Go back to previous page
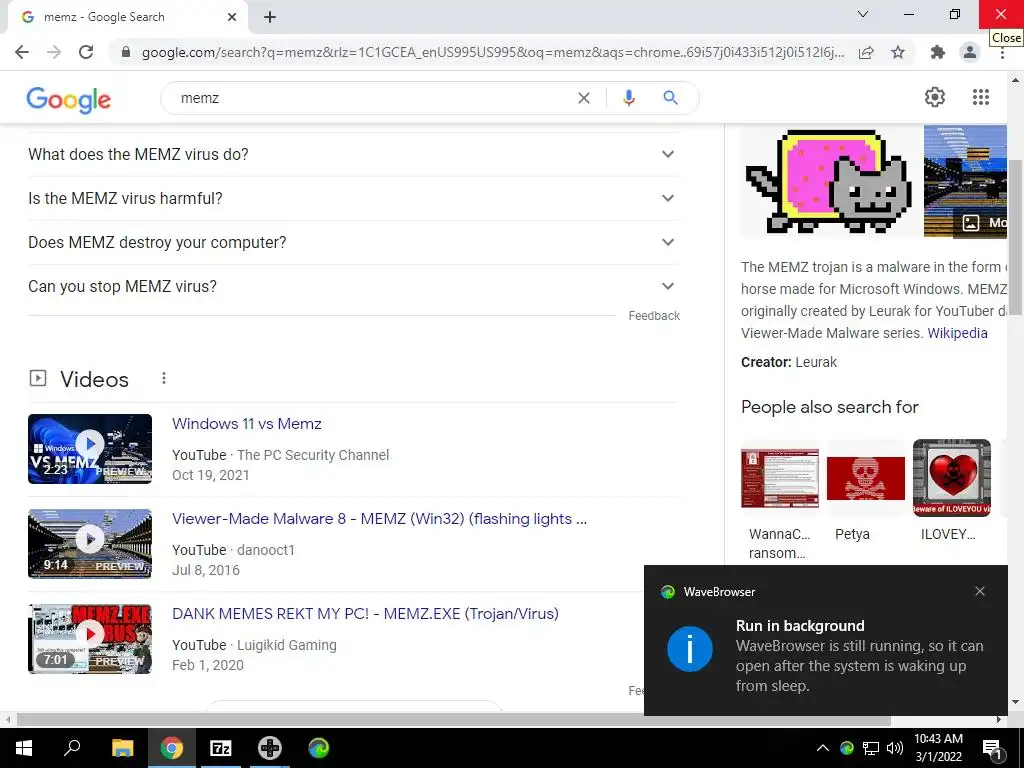 click(x=22, y=52)
